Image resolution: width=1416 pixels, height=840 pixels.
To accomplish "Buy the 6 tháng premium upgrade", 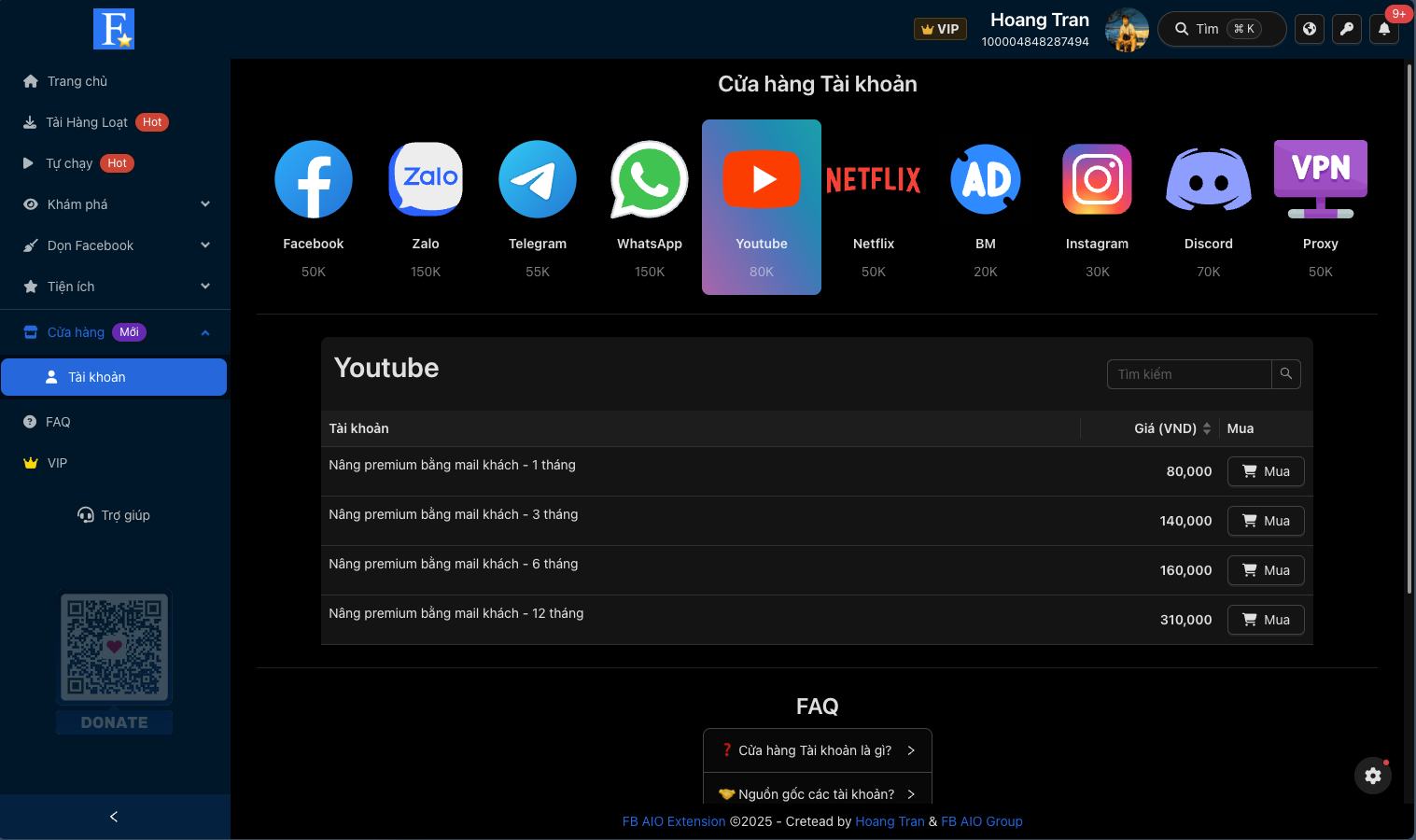I will (1266, 570).
